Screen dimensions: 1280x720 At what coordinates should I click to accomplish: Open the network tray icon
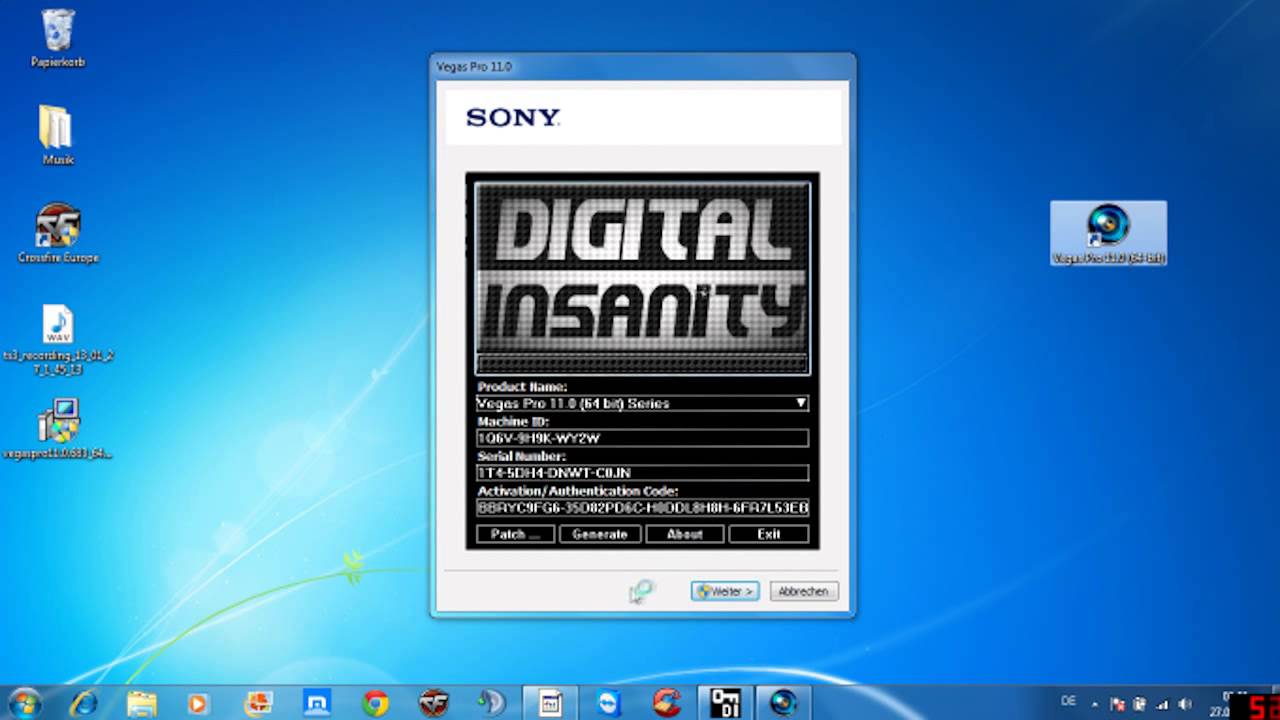tap(1163, 704)
